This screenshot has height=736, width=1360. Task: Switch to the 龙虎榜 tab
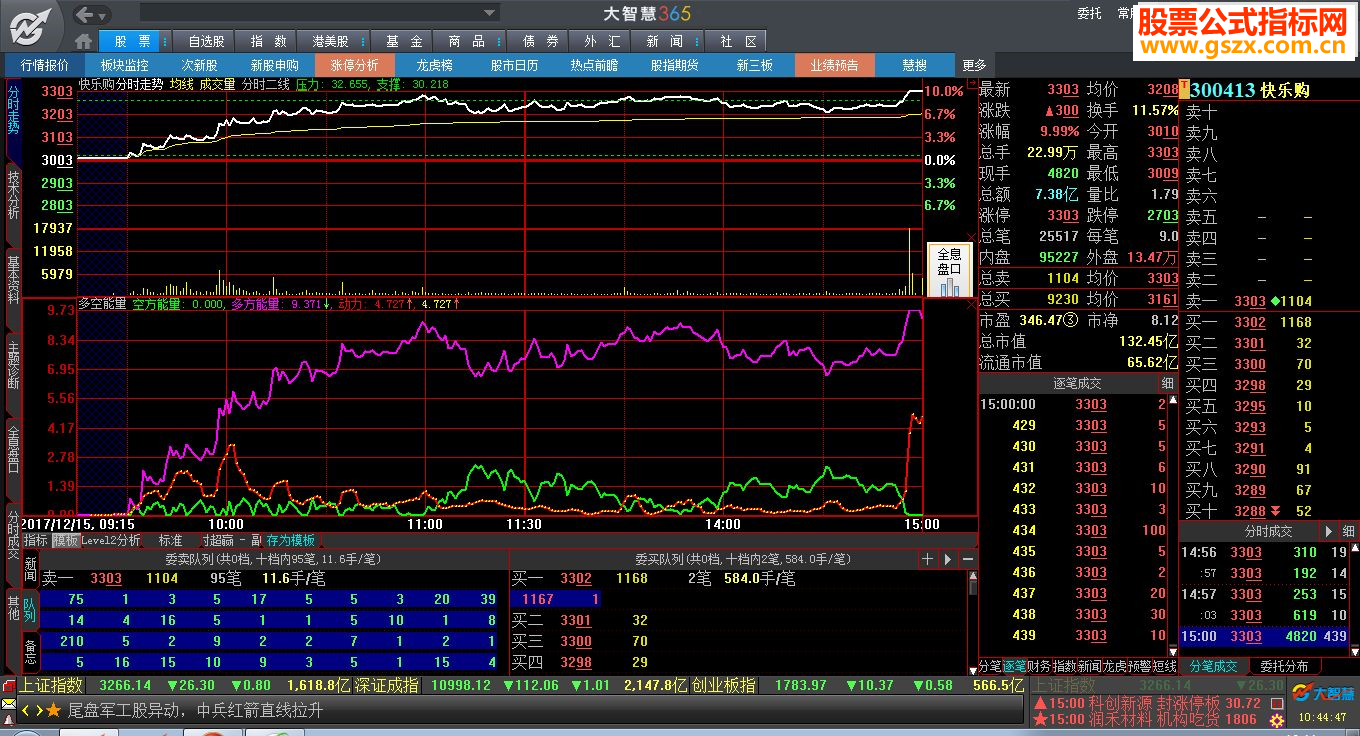coord(434,65)
